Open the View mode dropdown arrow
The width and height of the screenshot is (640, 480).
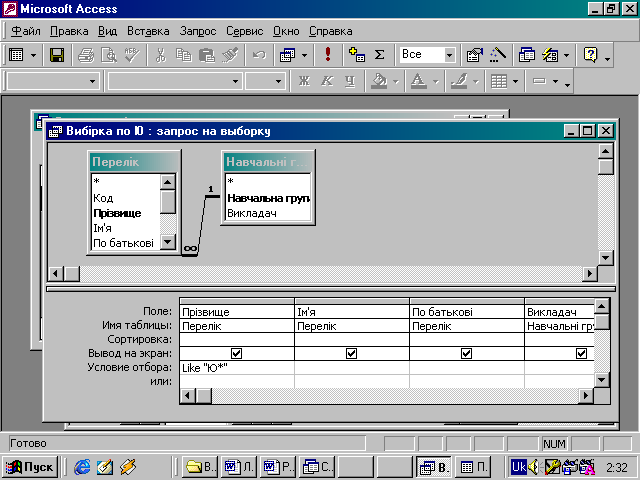pyautogui.click(x=33, y=55)
